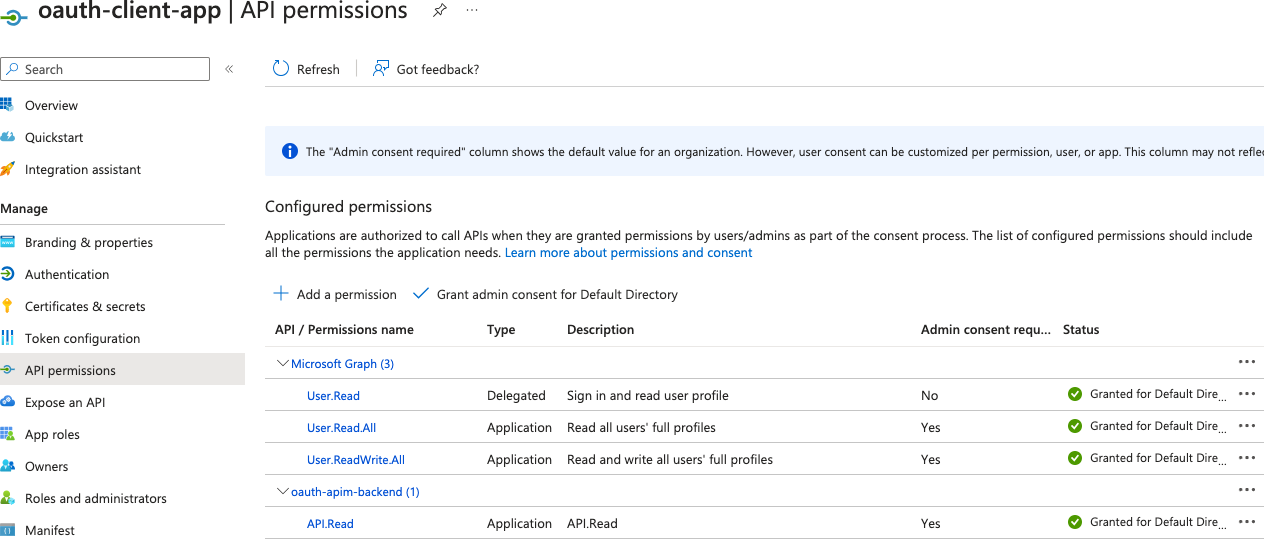Image resolution: width=1264 pixels, height=549 pixels.
Task: Click the green granted icon in the User.Read row
Action: (1075, 394)
